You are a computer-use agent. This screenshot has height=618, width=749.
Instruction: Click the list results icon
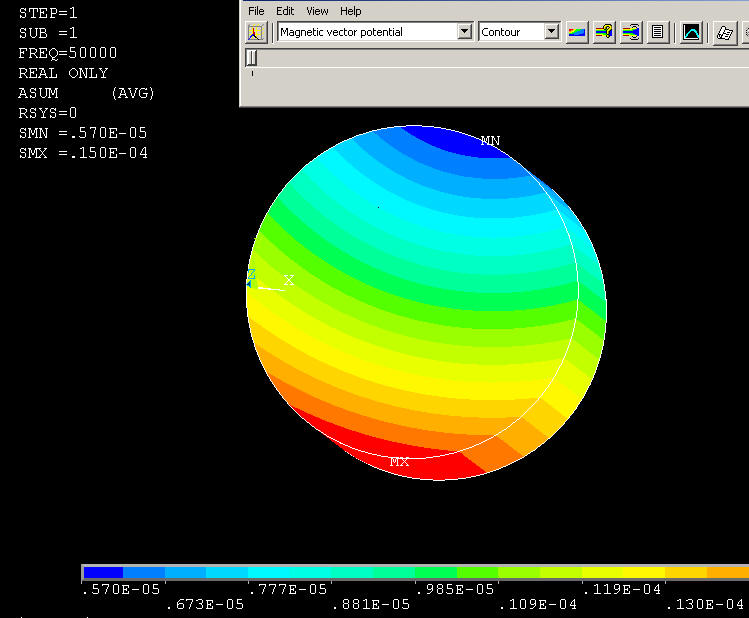(x=658, y=32)
